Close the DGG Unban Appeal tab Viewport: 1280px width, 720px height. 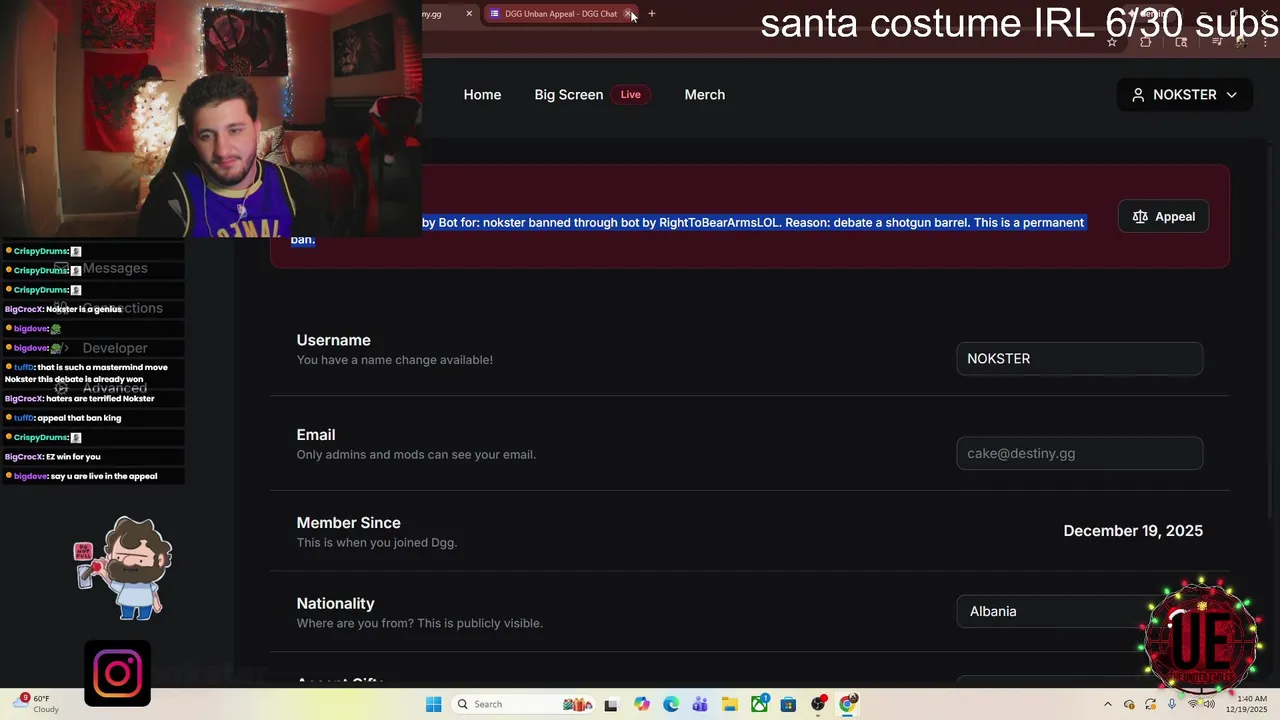628,14
